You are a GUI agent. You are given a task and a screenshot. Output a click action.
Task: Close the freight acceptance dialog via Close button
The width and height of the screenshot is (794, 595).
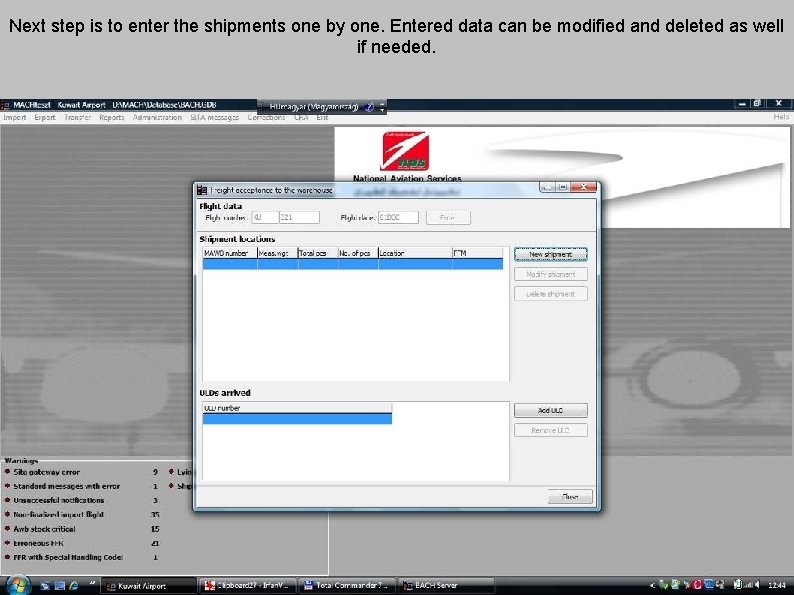click(x=570, y=497)
